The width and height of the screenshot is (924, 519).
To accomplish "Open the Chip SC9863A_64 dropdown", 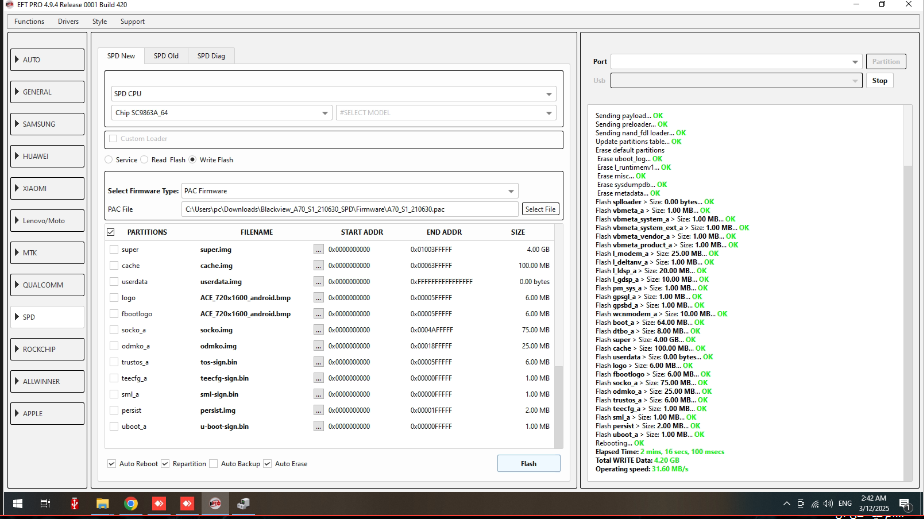I will [222, 113].
